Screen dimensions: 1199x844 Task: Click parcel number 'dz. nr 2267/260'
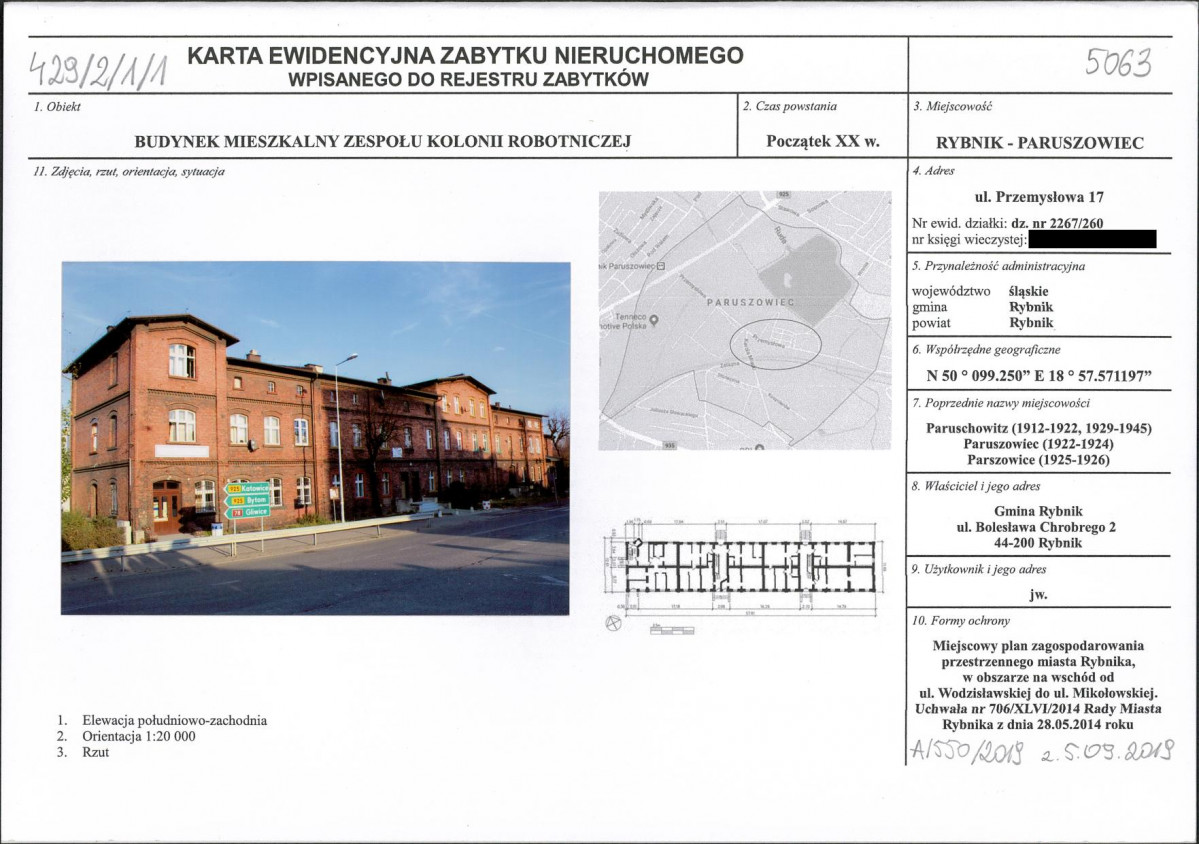click(1057, 224)
